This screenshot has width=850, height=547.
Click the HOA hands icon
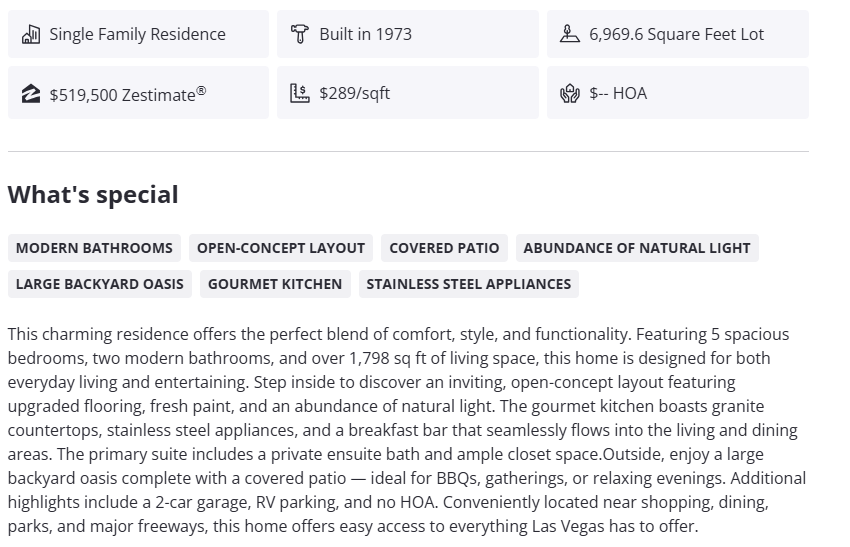570,94
